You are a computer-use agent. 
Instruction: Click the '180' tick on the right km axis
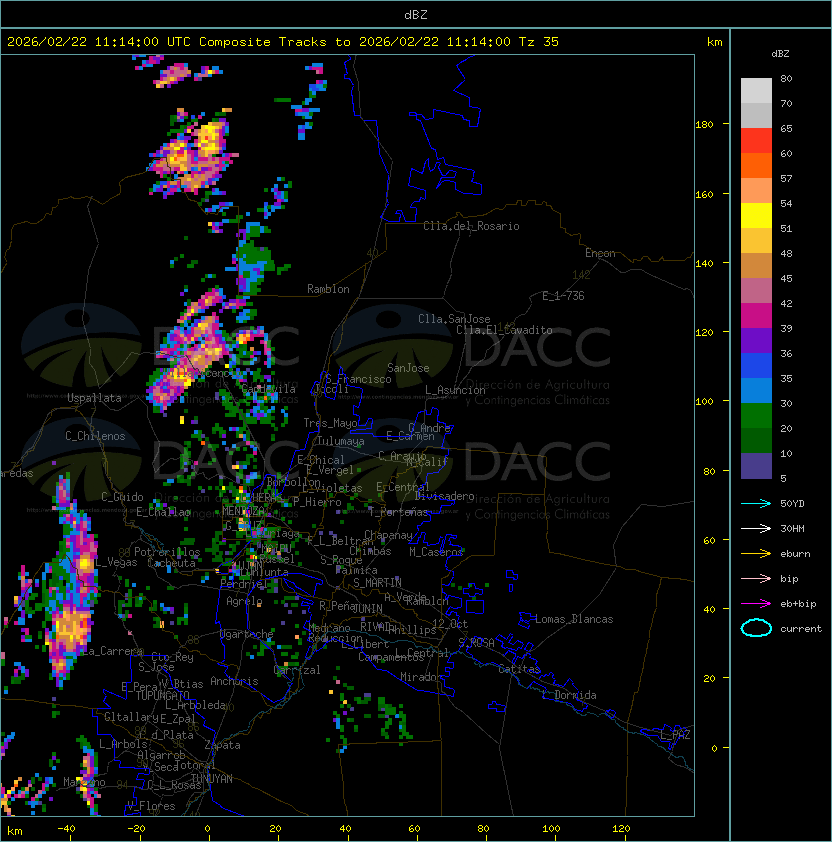pyautogui.click(x=704, y=125)
